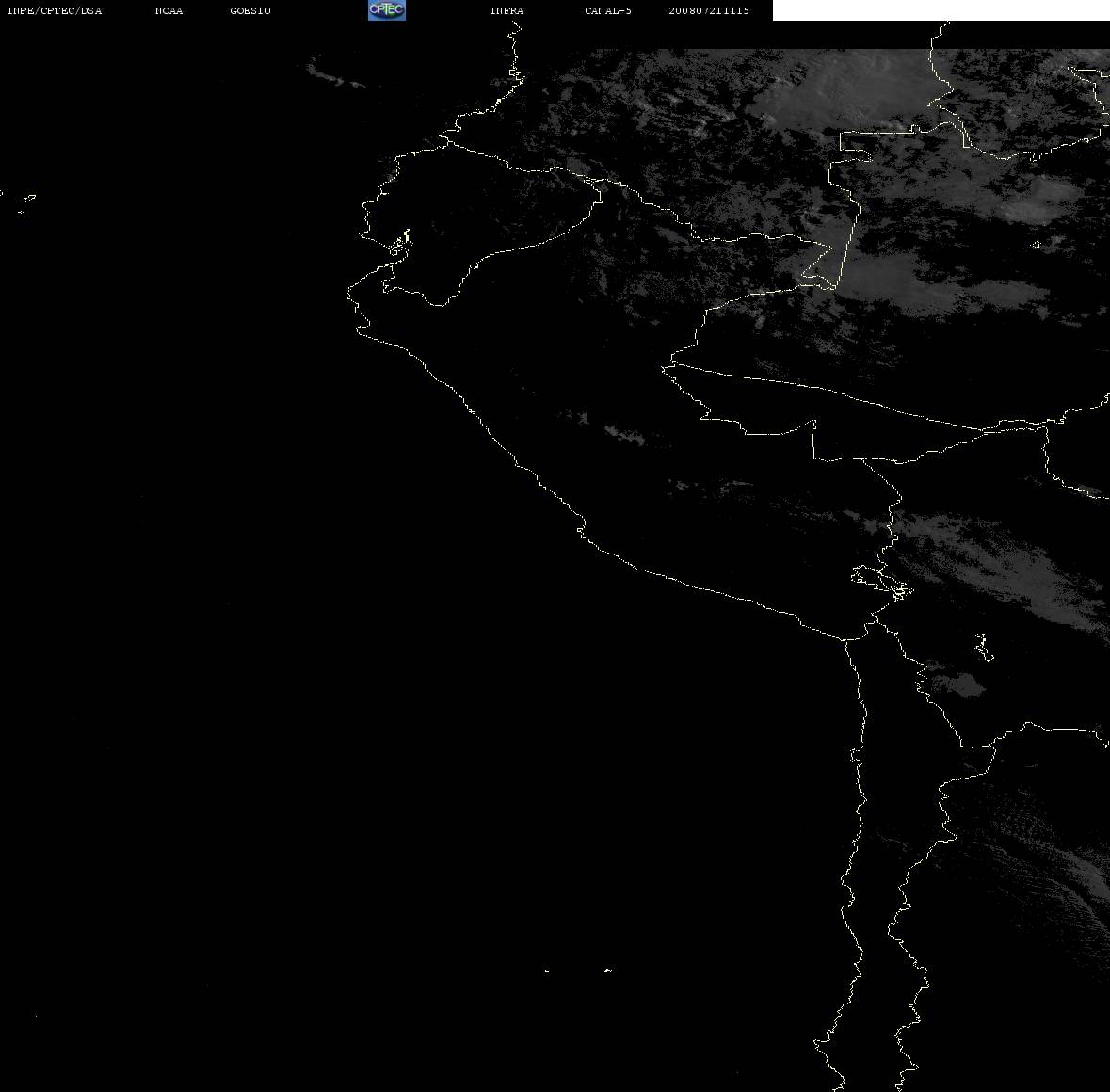Select Puná island in the Gulf of Guayaquil
Image resolution: width=1110 pixels, height=1092 pixels.
coord(400,245)
